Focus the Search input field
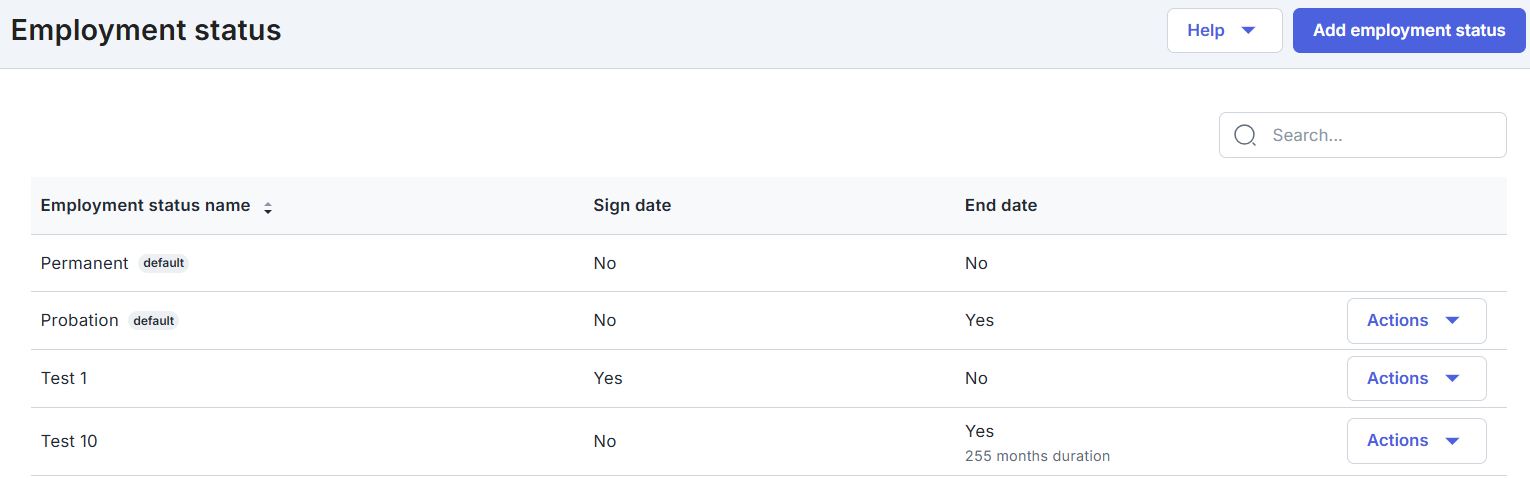The height and width of the screenshot is (478, 1530). coord(1380,135)
